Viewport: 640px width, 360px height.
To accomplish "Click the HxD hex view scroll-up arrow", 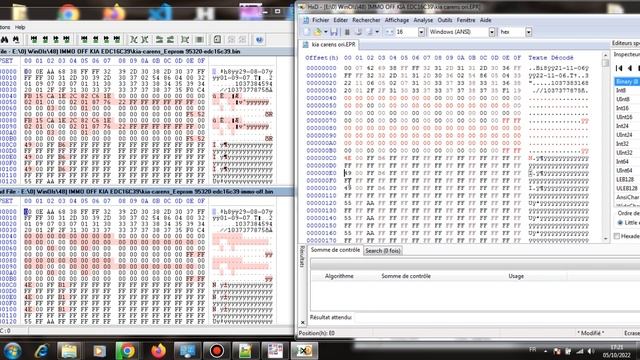I will click(605, 56).
